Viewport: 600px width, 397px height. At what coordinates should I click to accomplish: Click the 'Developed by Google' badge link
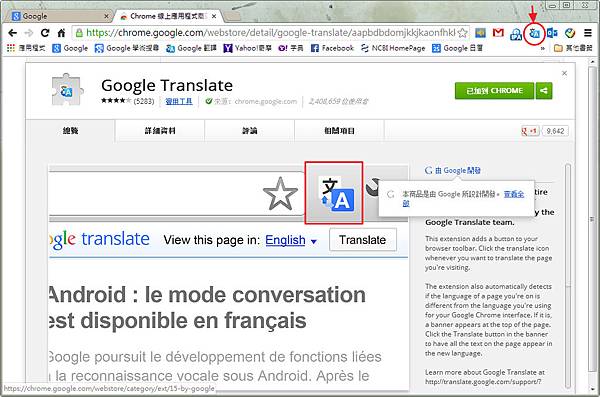453,171
